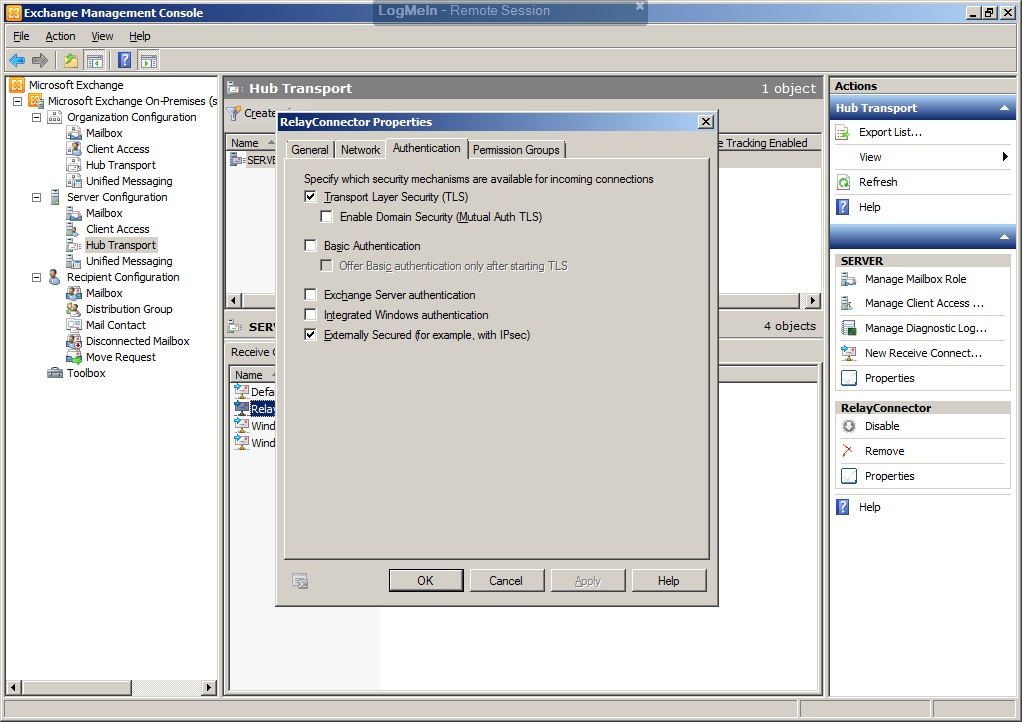Tick Integrated Windows authentication checkbox
The image size is (1022, 722).
[310, 315]
